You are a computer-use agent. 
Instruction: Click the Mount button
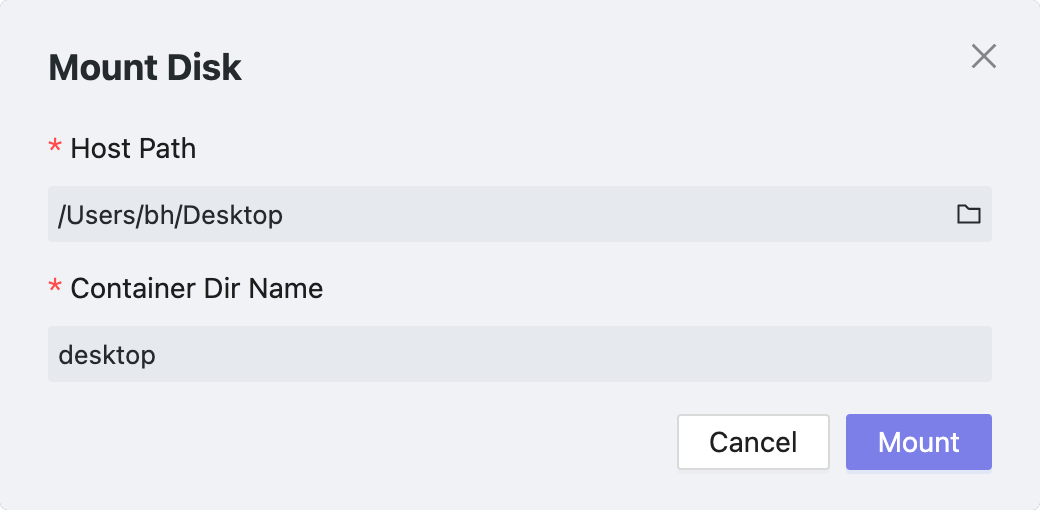click(918, 442)
